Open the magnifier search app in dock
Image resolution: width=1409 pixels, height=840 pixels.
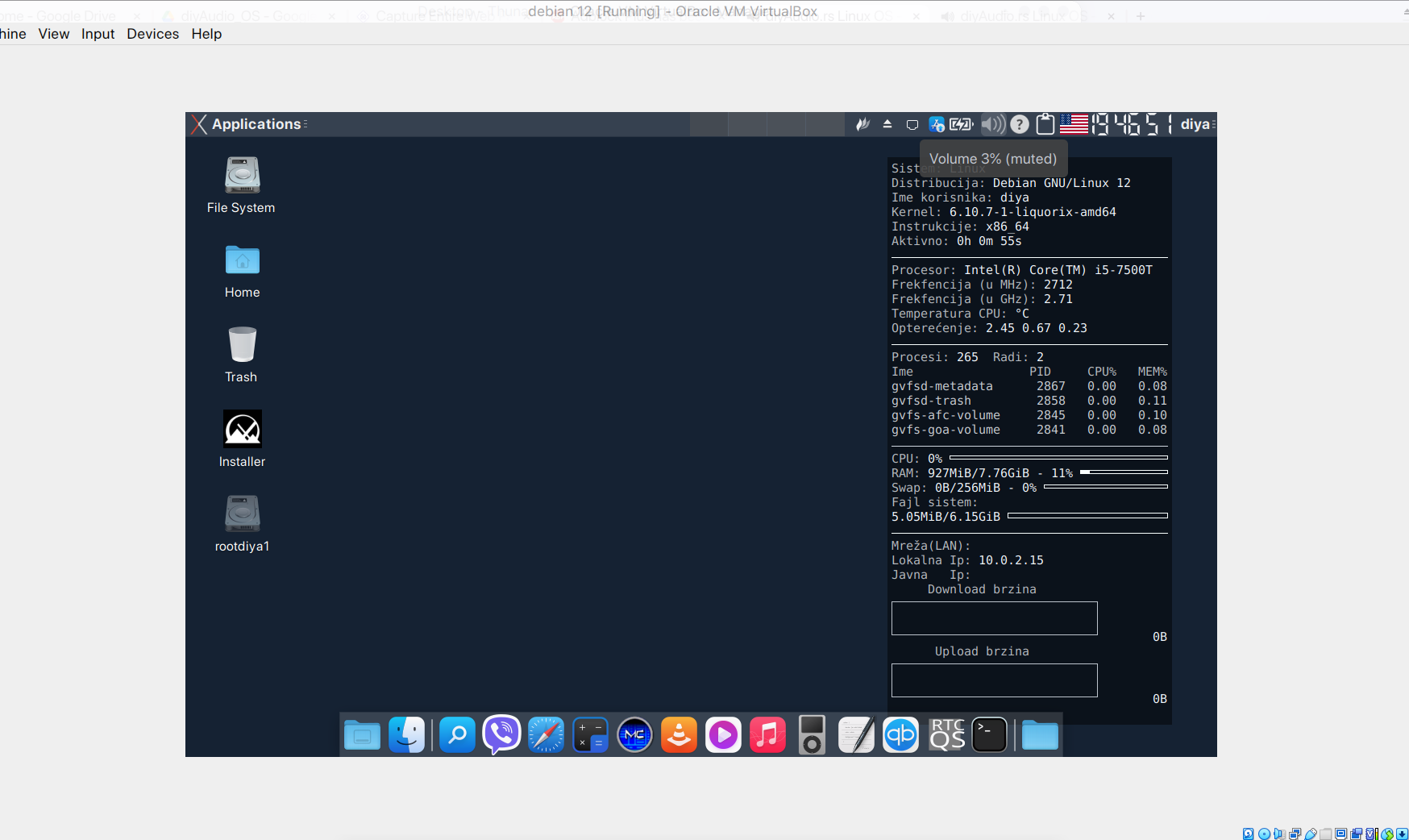click(457, 735)
